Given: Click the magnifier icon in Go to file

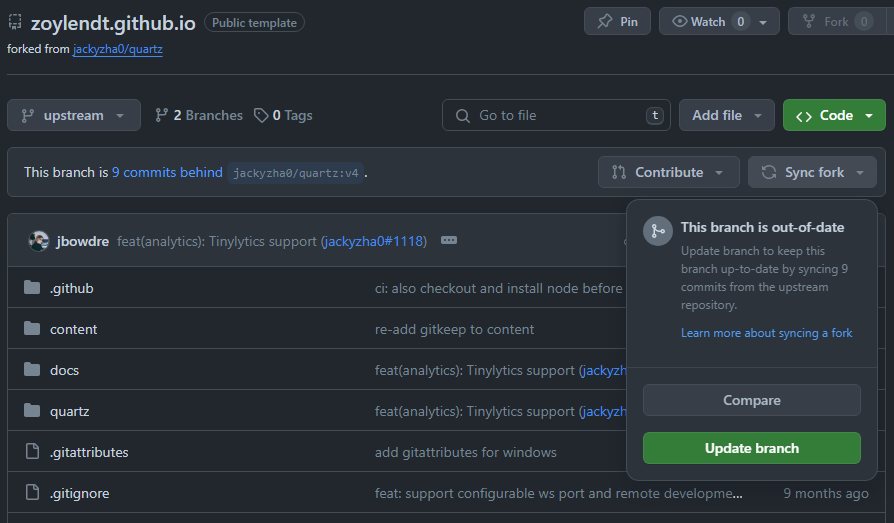Looking at the screenshot, I should pyautogui.click(x=463, y=116).
